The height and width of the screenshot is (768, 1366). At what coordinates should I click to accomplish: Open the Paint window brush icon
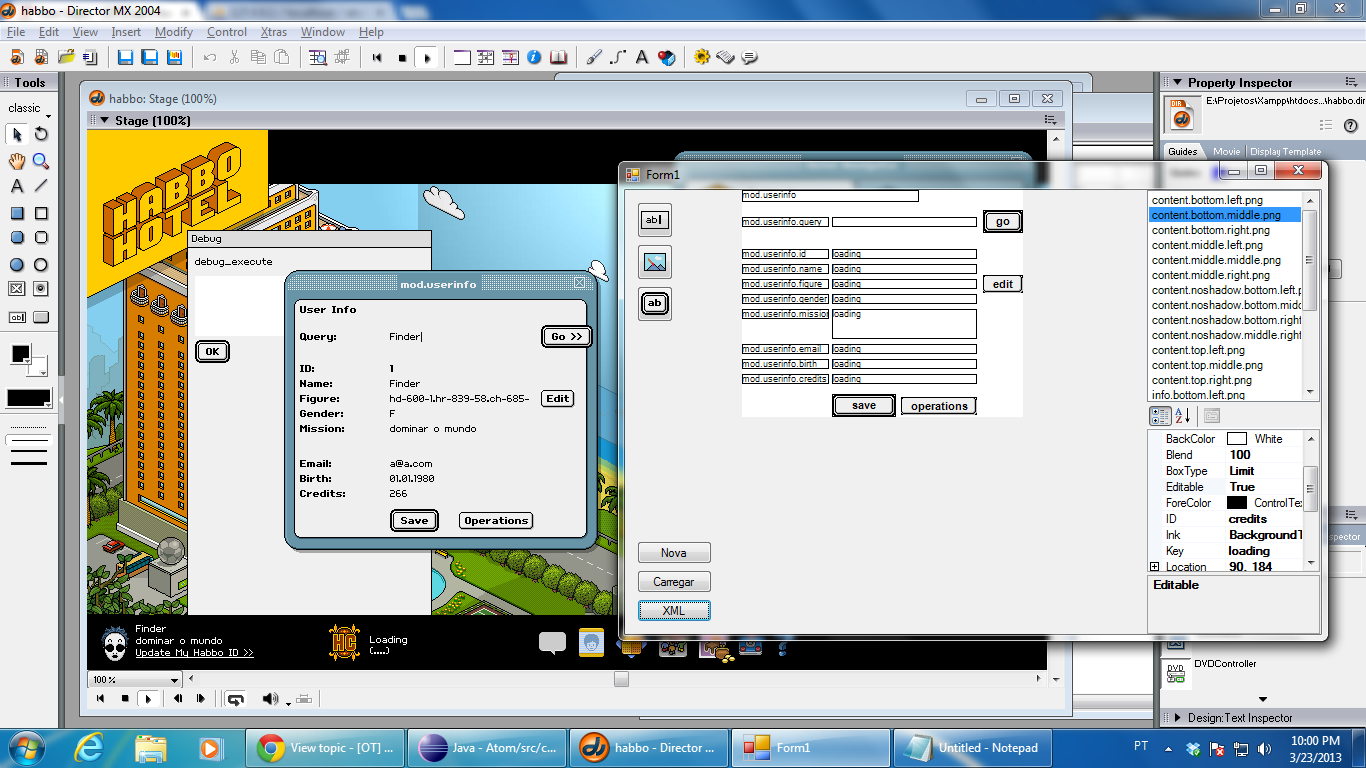tap(593, 57)
